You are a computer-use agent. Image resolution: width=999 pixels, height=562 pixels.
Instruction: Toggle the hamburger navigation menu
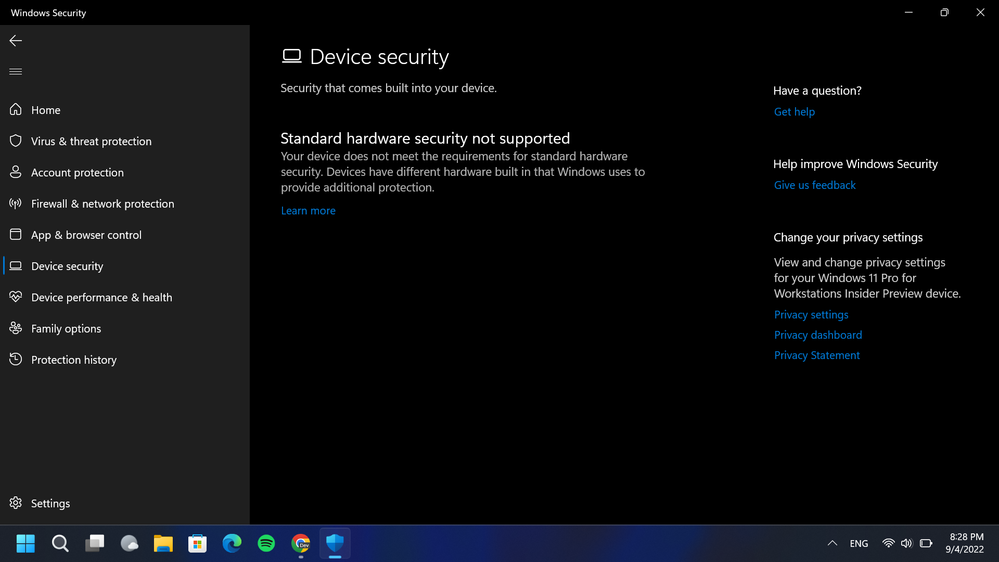click(16, 72)
